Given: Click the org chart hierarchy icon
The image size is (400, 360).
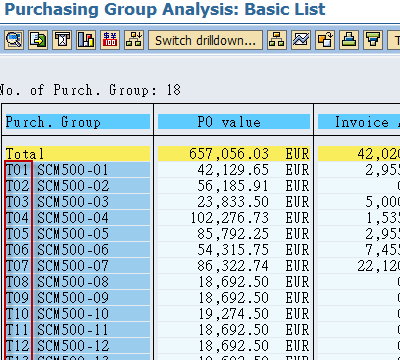Looking at the screenshot, I should (x=277, y=40).
